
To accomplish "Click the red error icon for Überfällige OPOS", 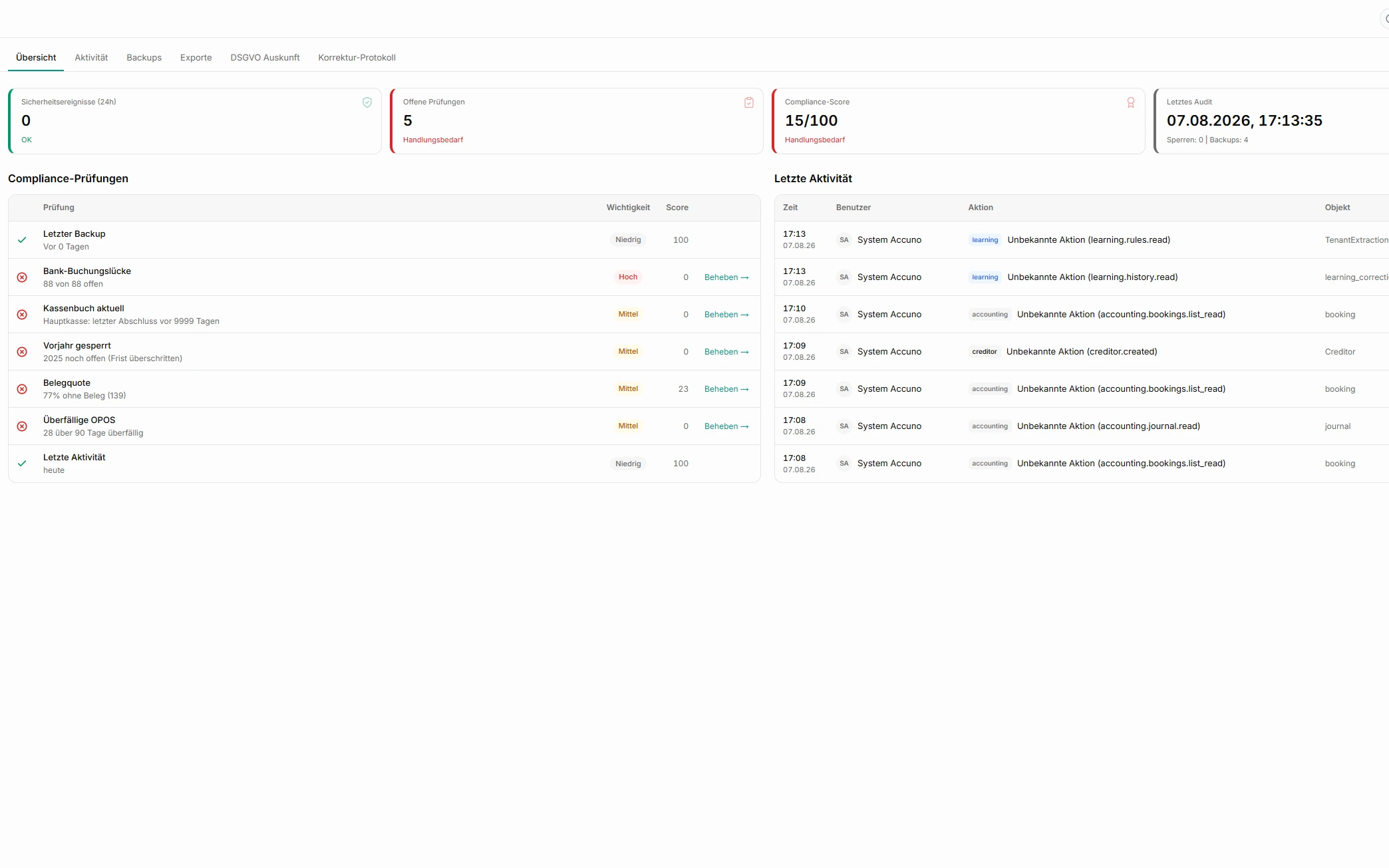I will coord(22,426).
